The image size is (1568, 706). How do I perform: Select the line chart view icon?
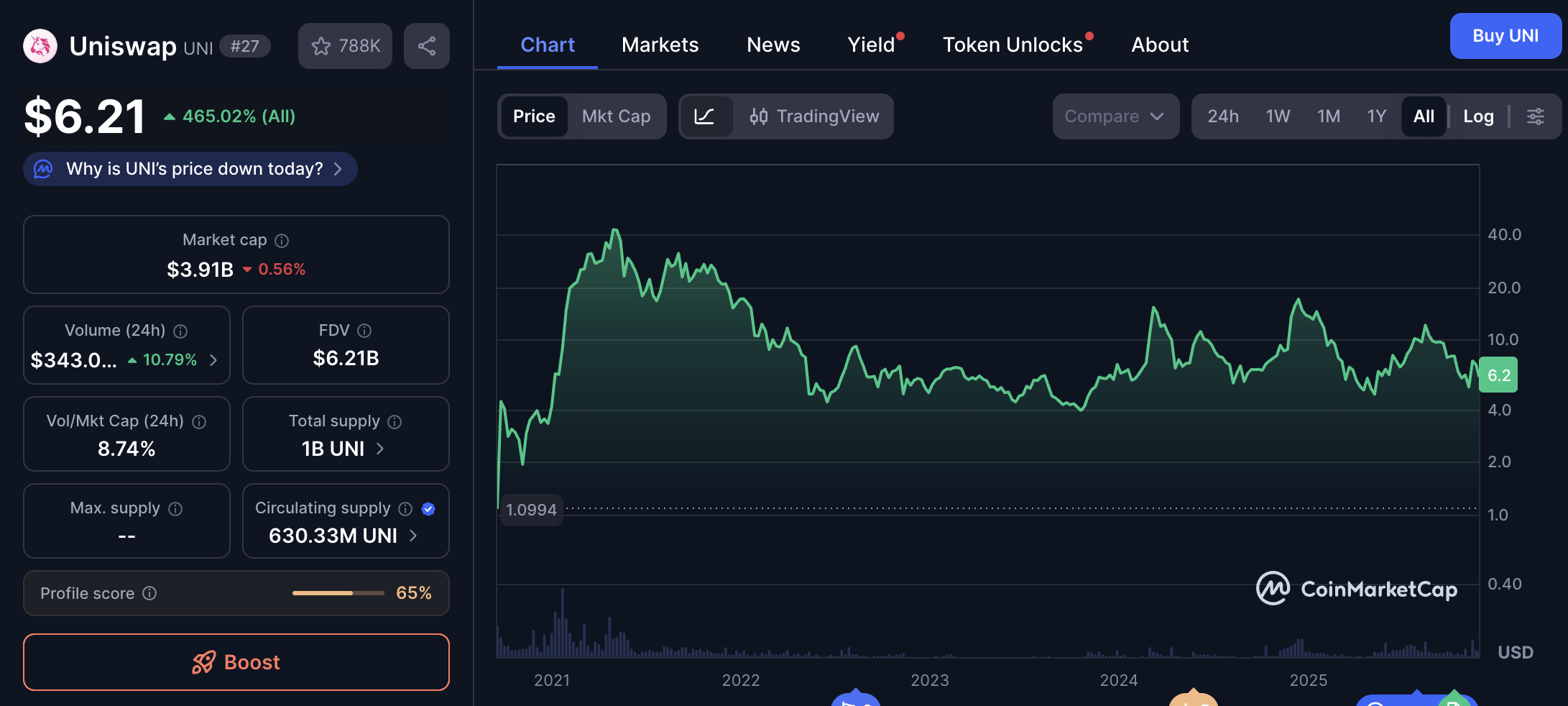tap(706, 116)
